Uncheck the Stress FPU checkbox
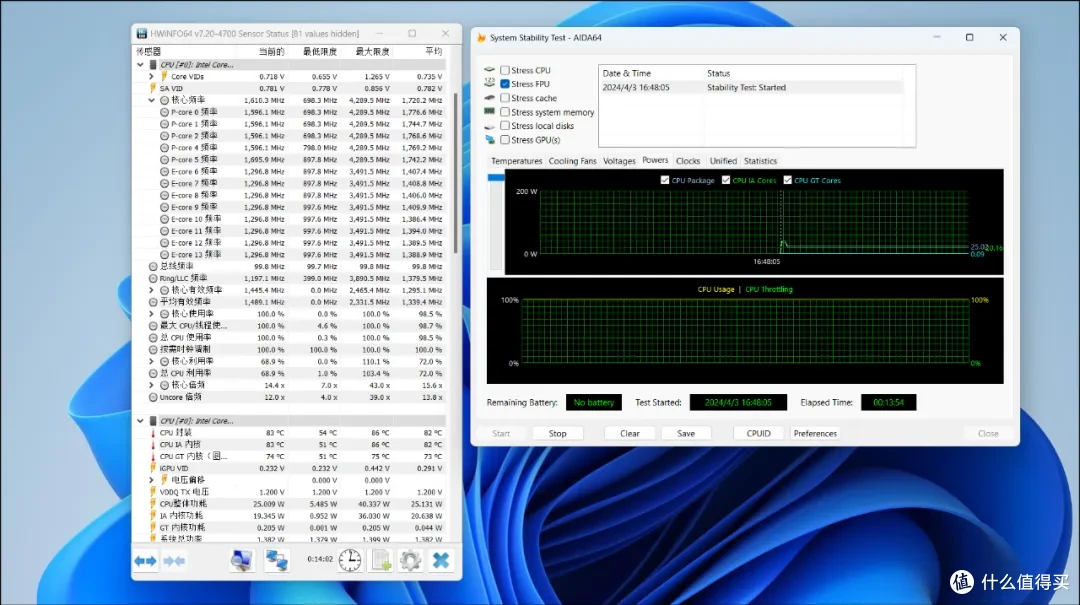The image size is (1080, 605). pos(505,84)
